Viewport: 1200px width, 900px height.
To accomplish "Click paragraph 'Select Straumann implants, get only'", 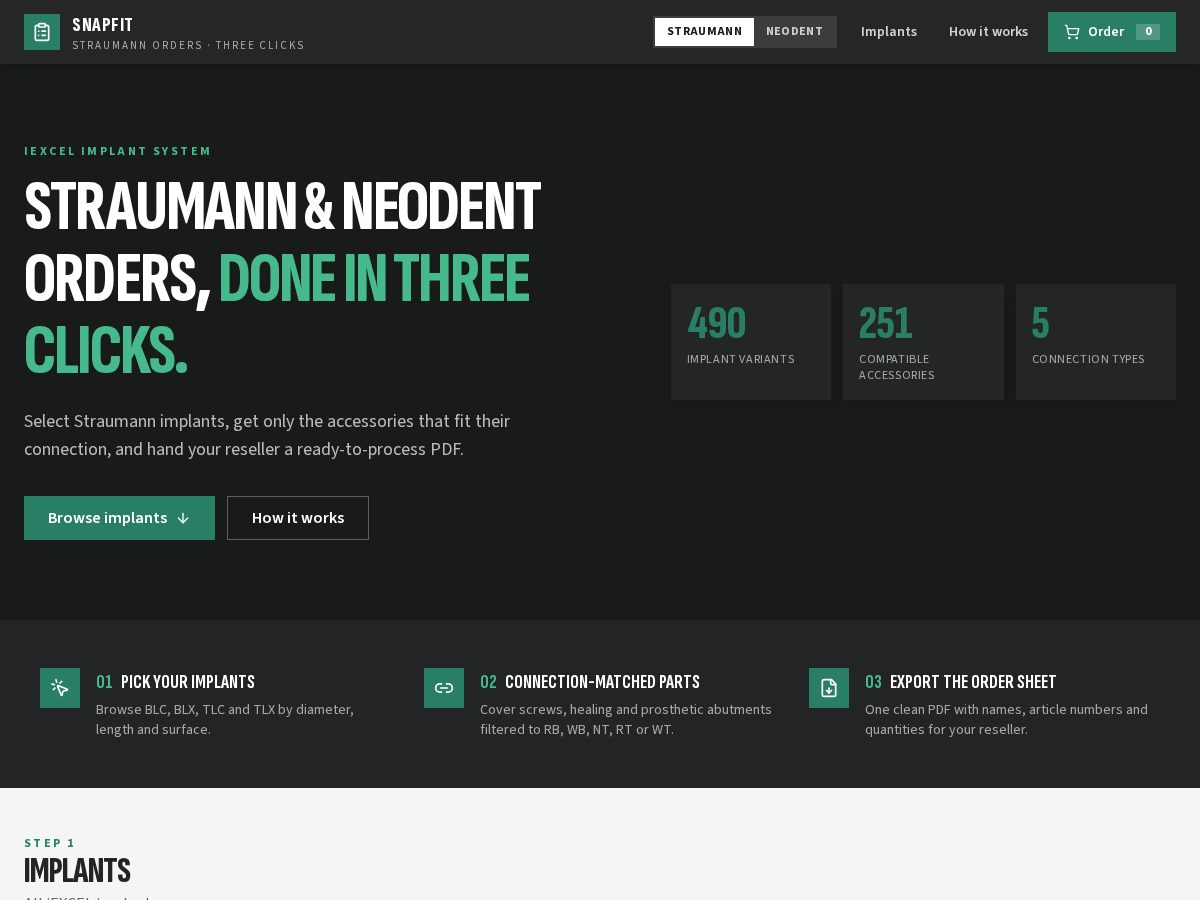I will pos(267,435).
